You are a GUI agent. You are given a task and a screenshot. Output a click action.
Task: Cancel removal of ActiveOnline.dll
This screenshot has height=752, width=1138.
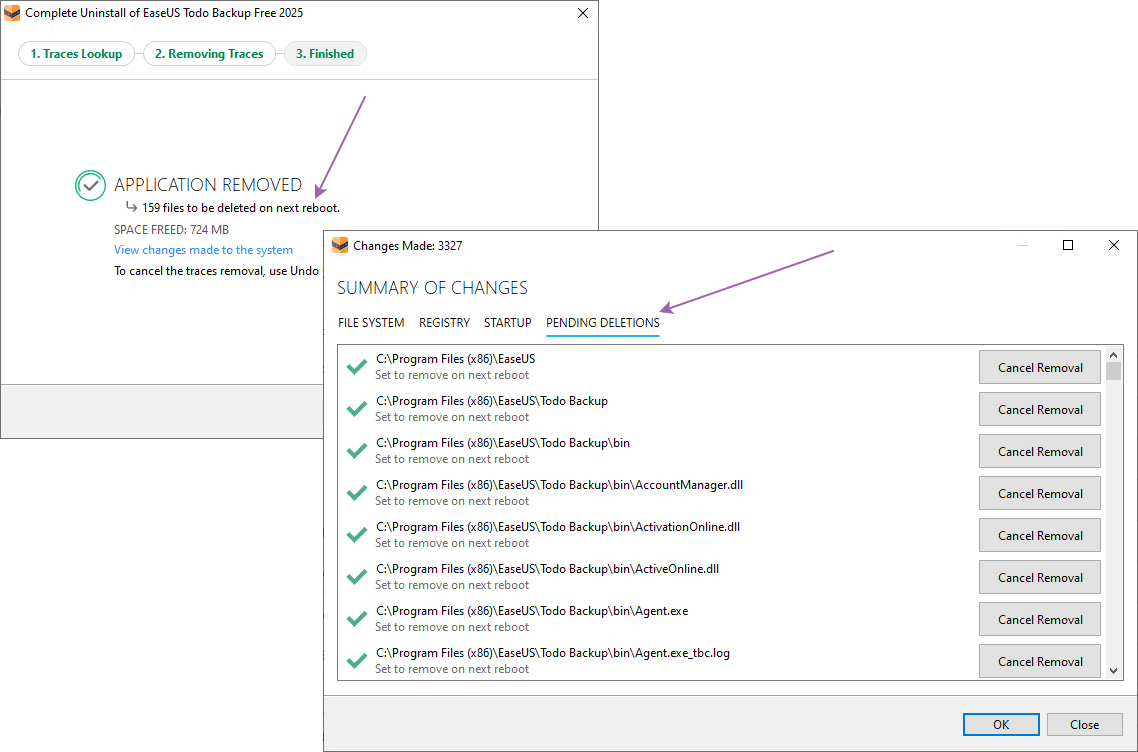point(1039,577)
